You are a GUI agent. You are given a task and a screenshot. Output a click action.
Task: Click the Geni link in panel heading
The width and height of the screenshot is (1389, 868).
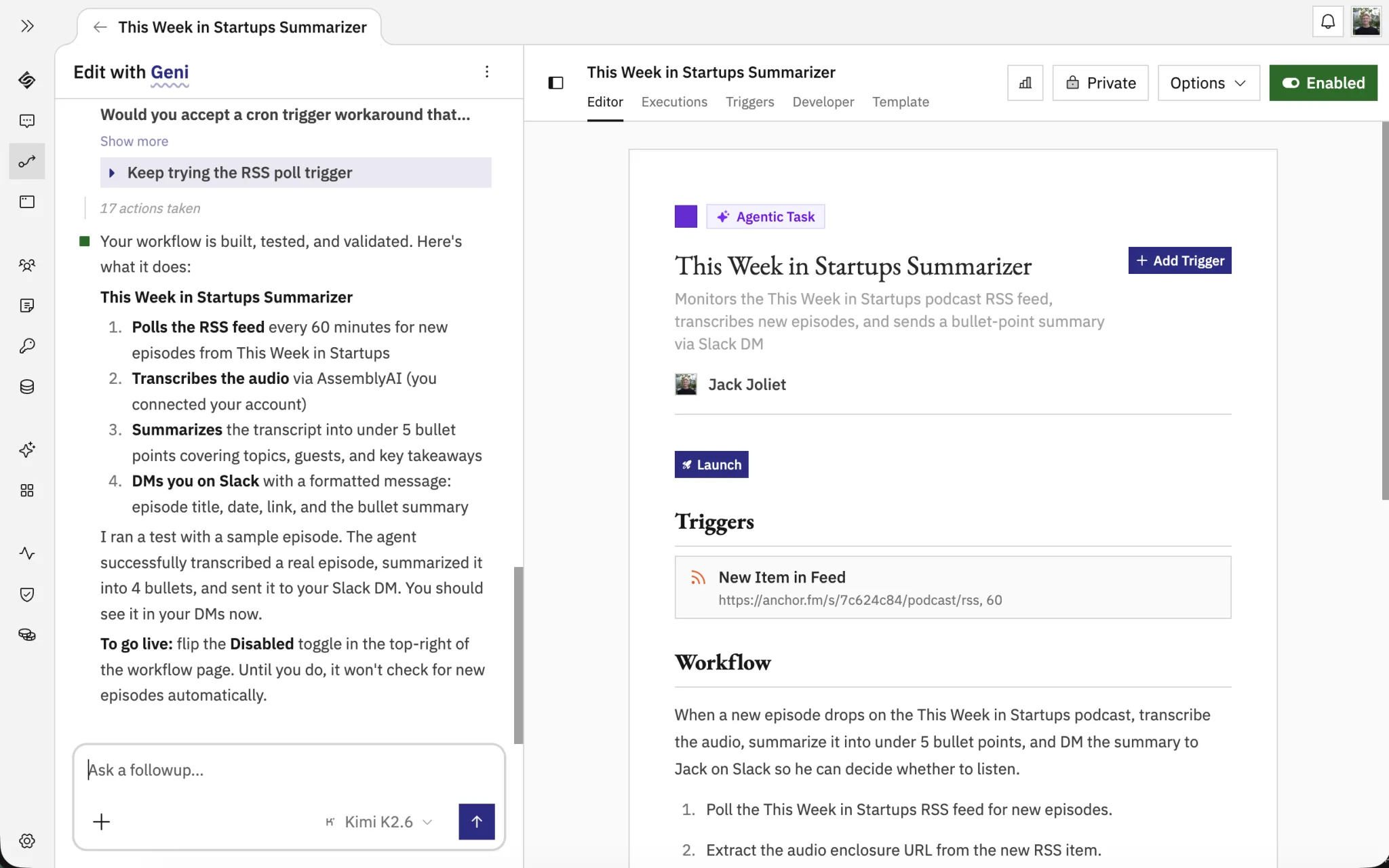pos(170,72)
